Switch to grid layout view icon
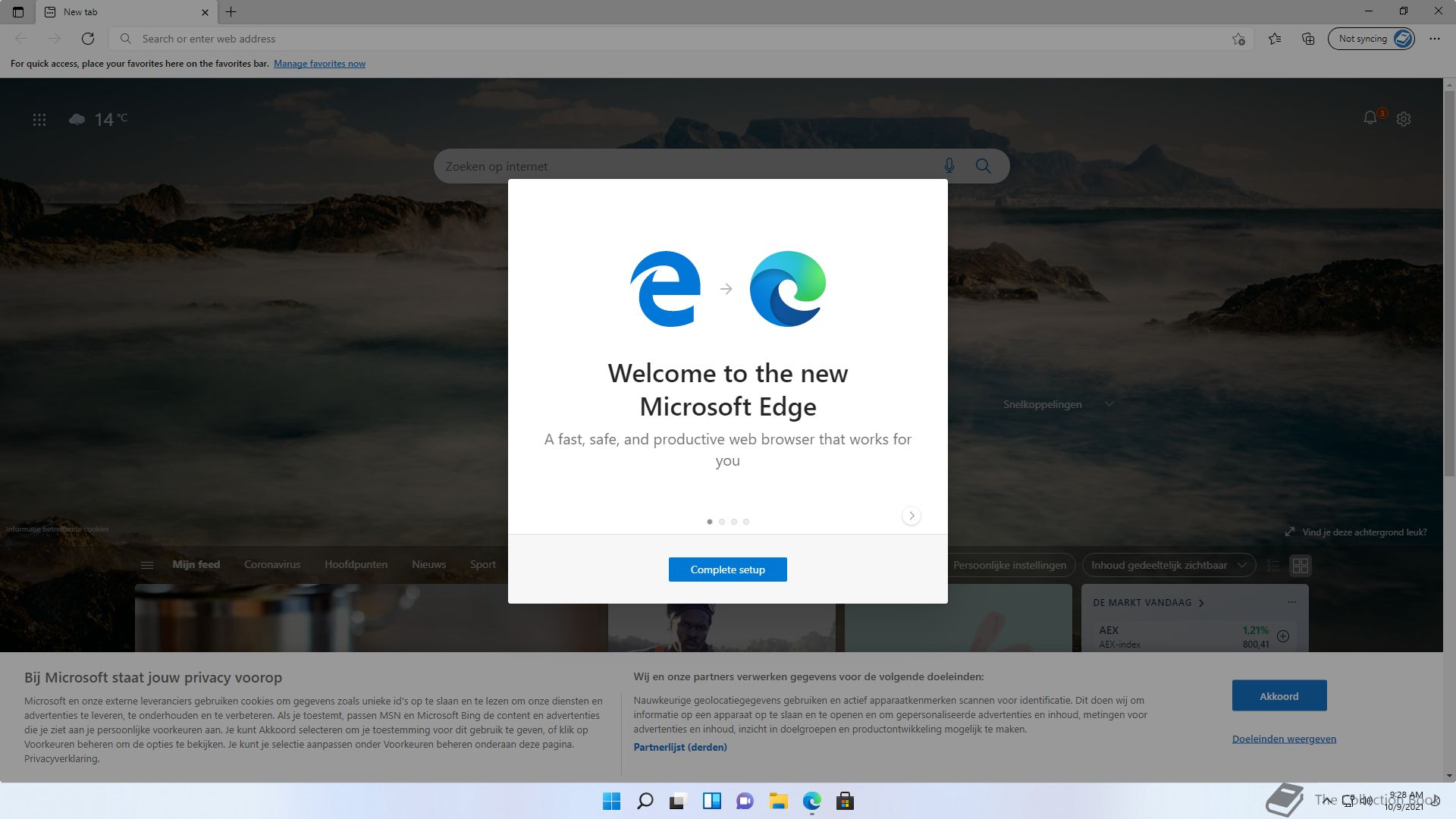Viewport: 1456px width, 819px height. (x=1301, y=566)
